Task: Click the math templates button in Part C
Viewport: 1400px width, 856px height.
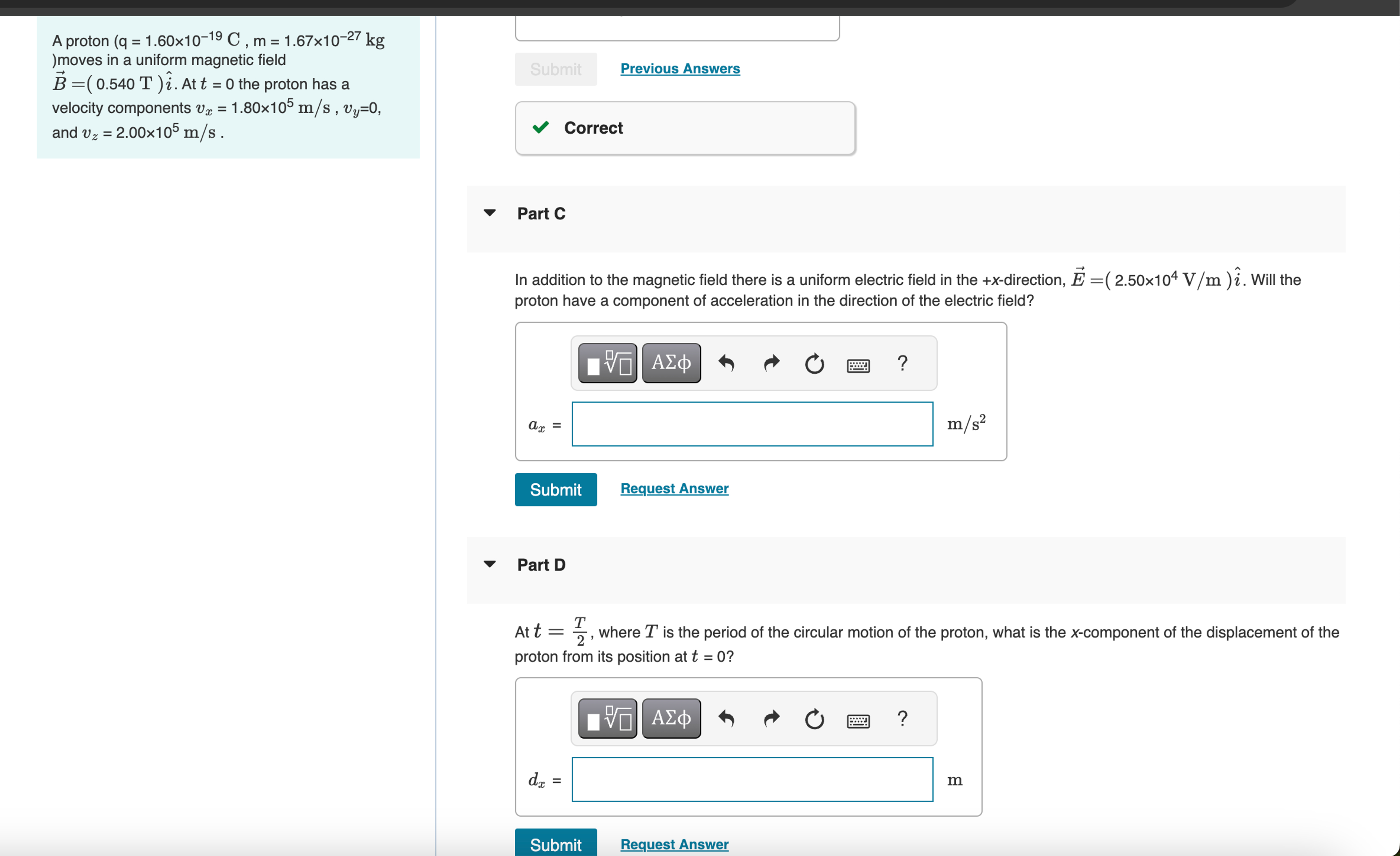Action: pos(607,363)
